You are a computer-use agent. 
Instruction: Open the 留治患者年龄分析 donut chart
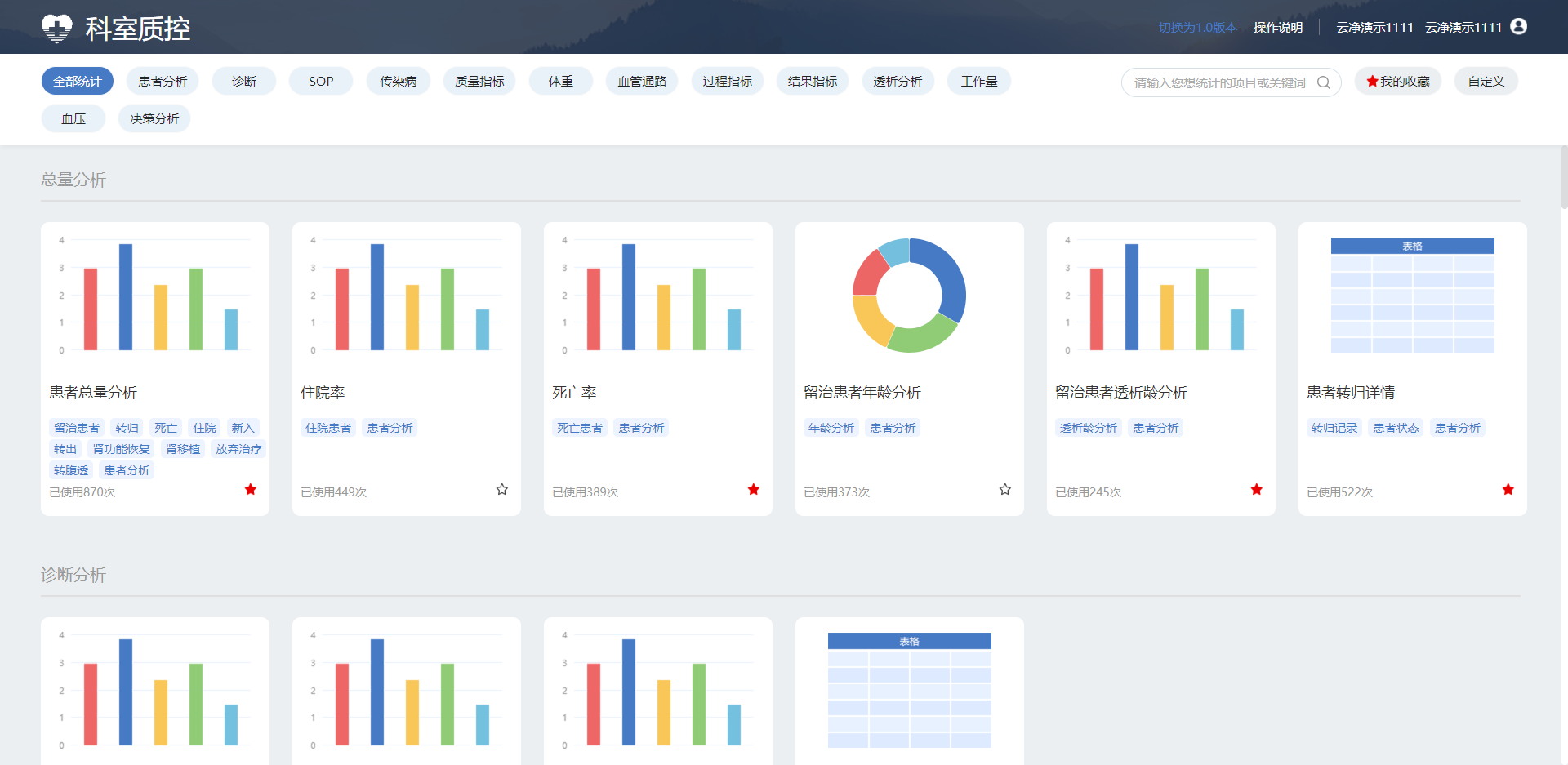[x=909, y=296]
